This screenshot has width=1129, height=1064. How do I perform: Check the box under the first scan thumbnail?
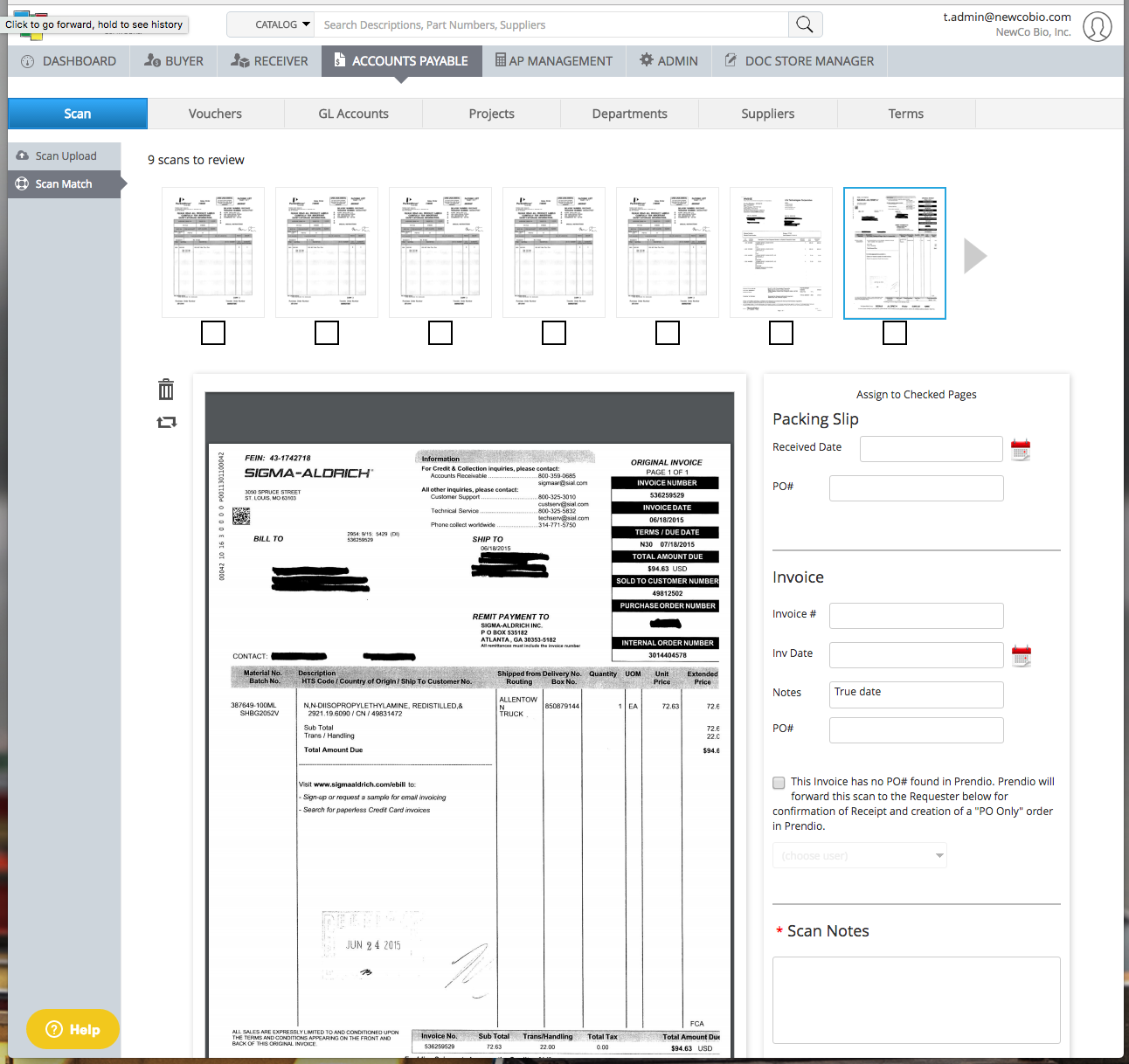point(213,333)
